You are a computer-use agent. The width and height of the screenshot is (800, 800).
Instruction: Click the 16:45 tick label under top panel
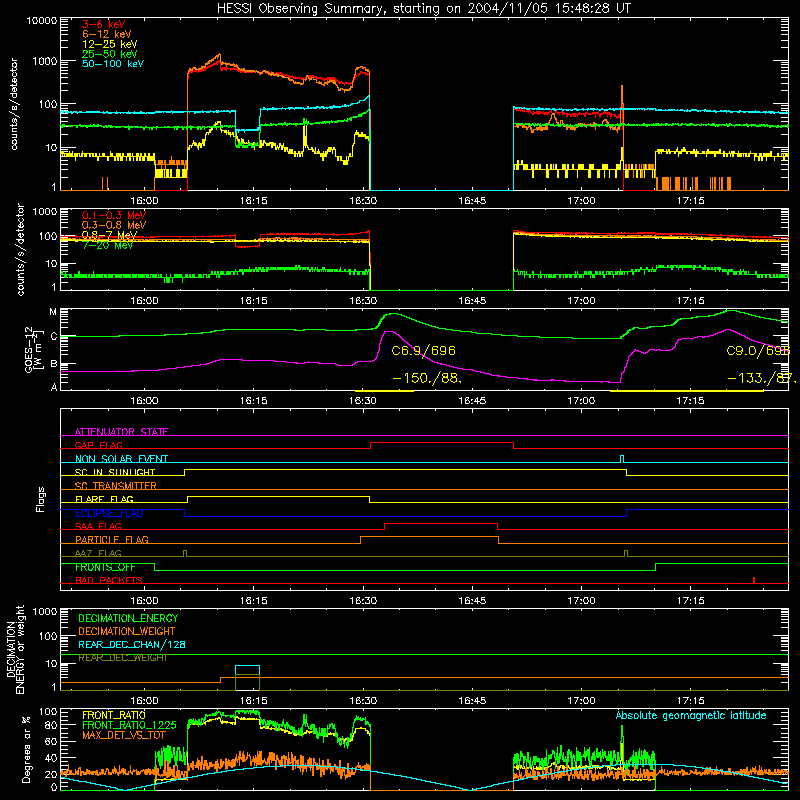click(472, 201)
